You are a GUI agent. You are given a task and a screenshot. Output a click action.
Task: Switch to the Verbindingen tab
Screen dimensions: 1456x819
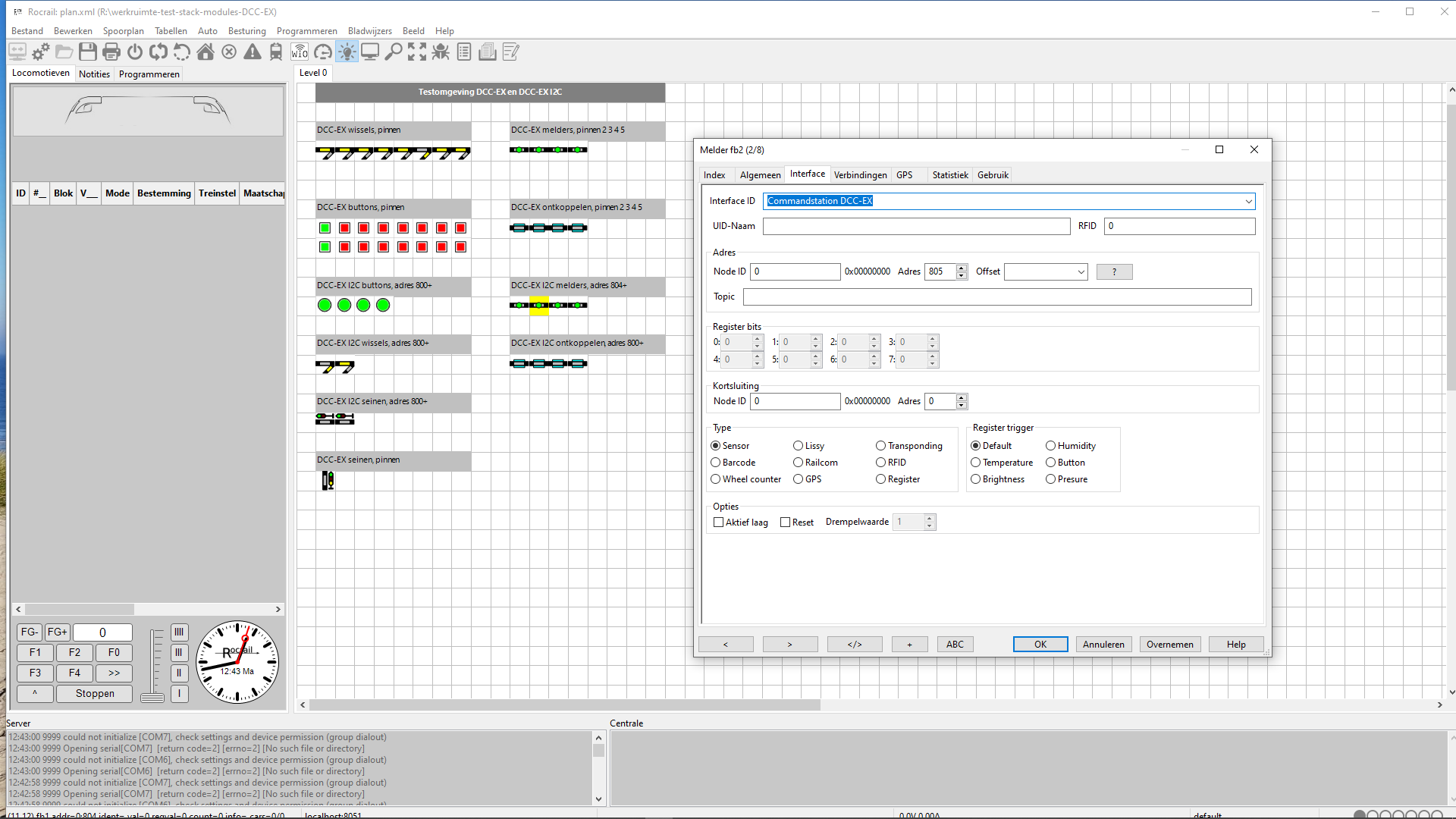coord(860,175)
